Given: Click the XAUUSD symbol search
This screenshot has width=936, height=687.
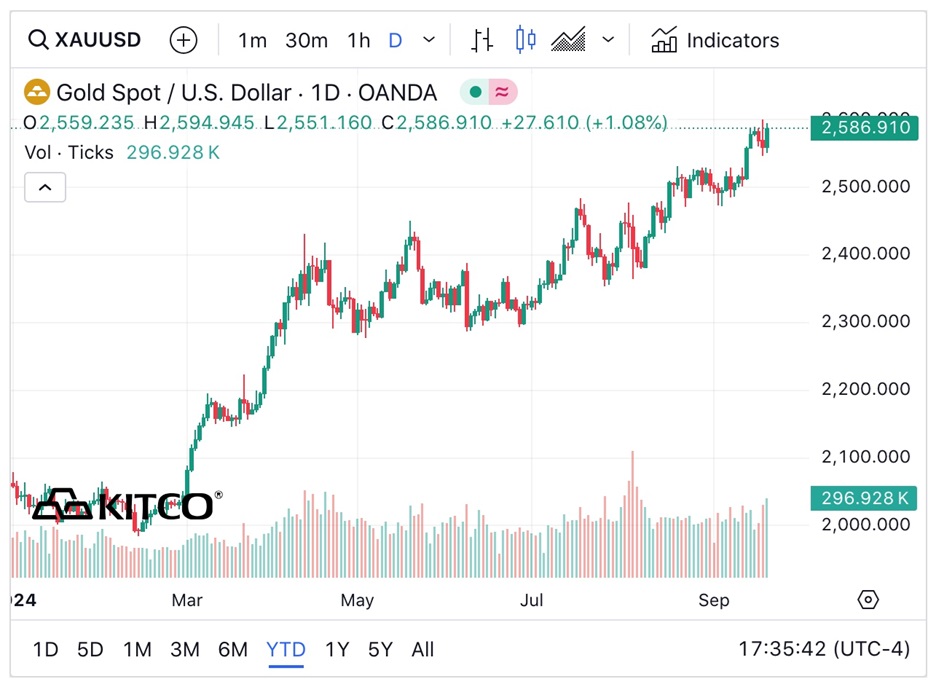Looking at the screenshot, I should (86, 40).
